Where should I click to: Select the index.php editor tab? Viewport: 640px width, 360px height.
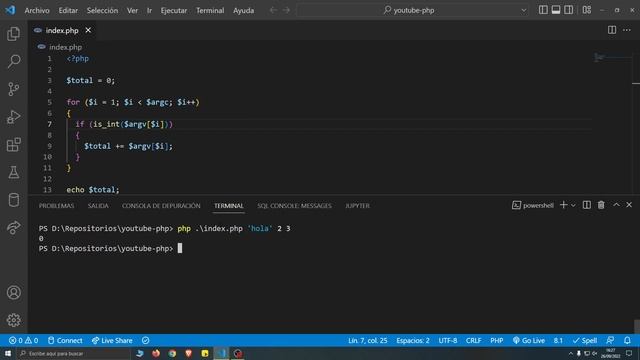tap(62, 30)
